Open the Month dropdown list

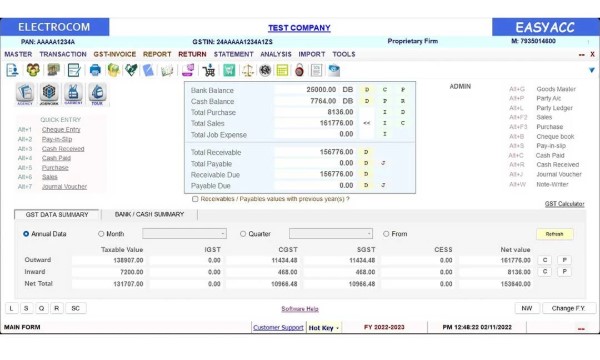[x=184, y=234]
